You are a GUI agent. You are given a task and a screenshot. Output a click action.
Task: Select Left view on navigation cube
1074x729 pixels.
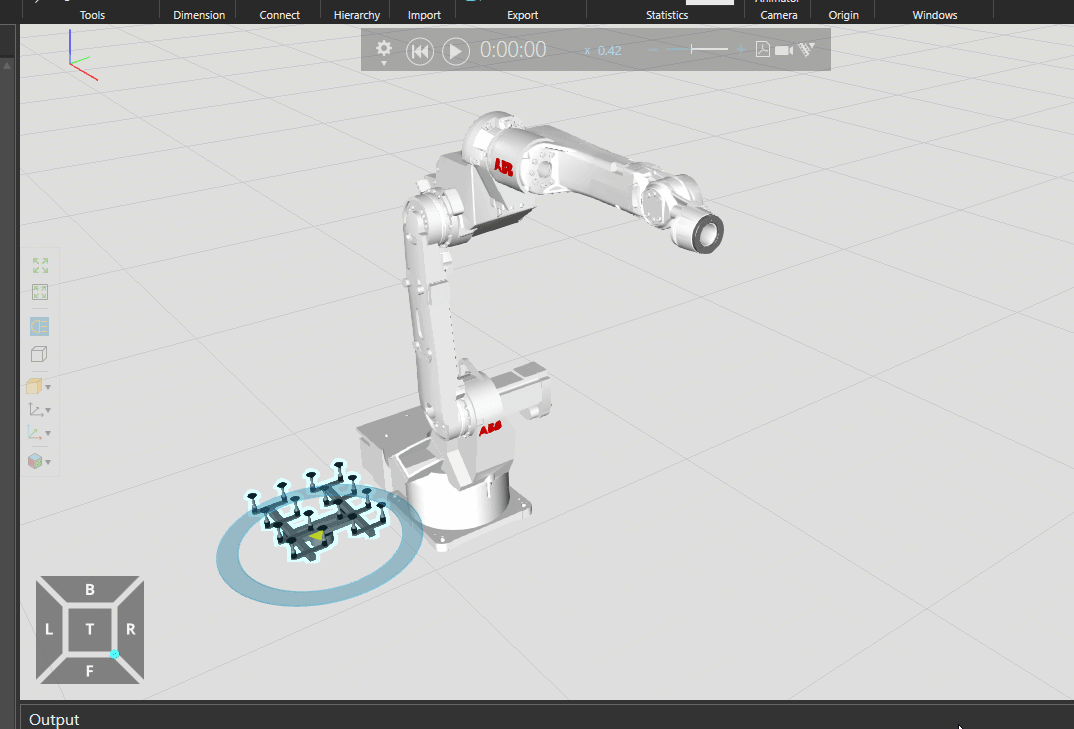click(x=49, y=630)
